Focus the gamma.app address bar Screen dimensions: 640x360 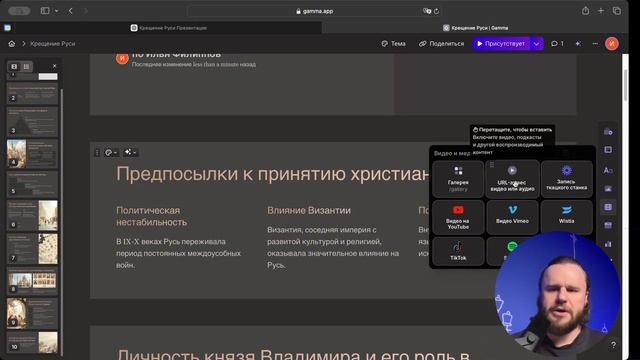[314, 11]
